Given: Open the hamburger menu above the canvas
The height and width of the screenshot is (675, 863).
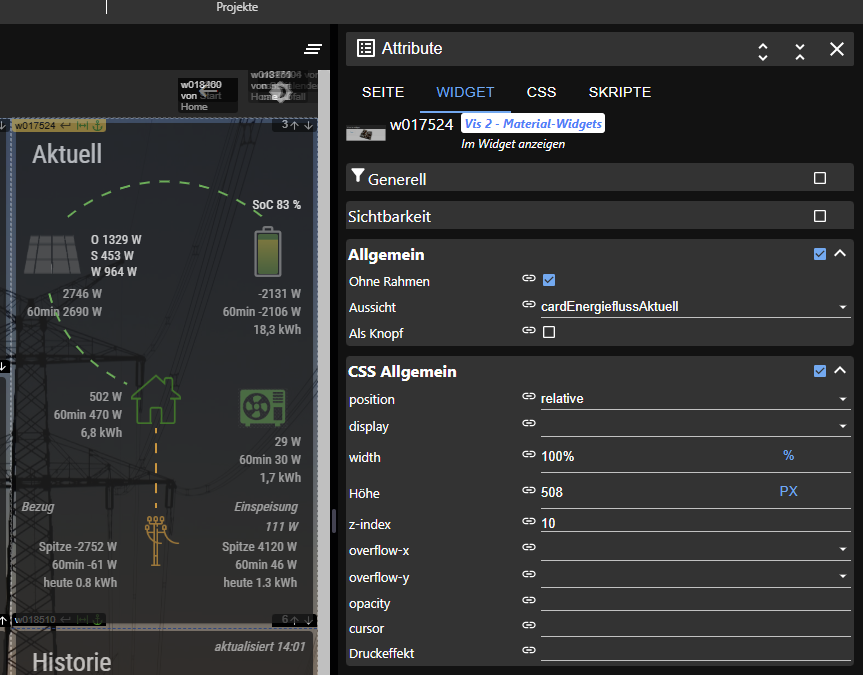Looking at the screenshot, I should tap(313, 49).
